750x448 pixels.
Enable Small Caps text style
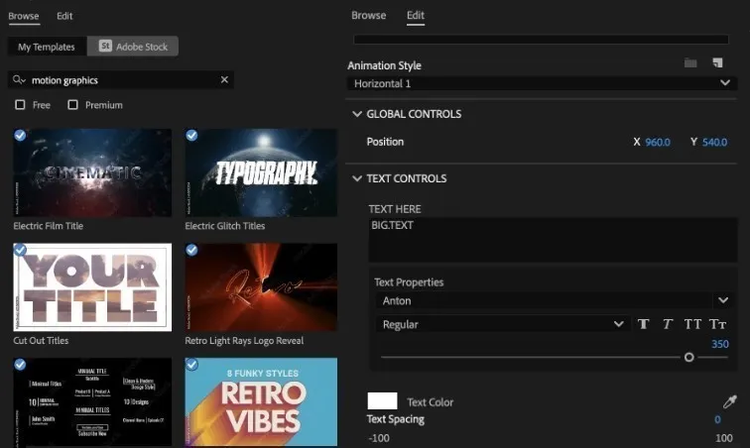(717, 324)
